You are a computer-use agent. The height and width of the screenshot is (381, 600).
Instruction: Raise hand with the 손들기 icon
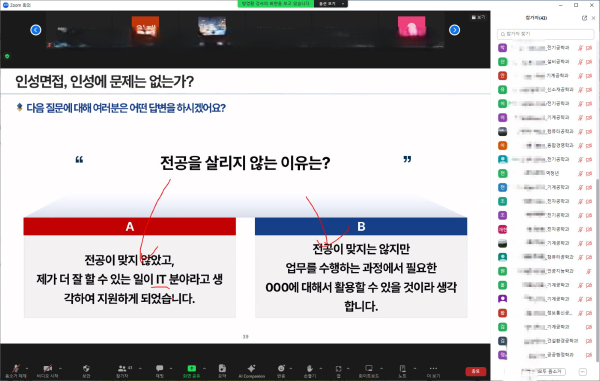coord(310,368)
